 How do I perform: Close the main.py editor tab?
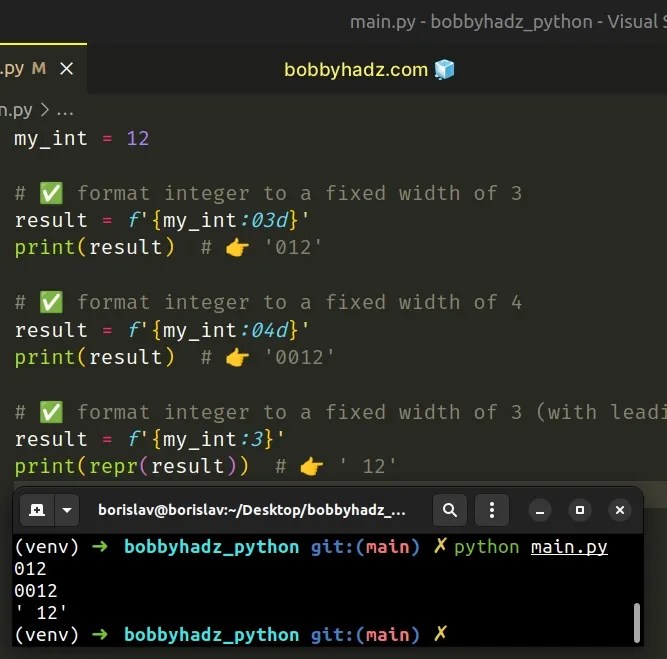66,68
